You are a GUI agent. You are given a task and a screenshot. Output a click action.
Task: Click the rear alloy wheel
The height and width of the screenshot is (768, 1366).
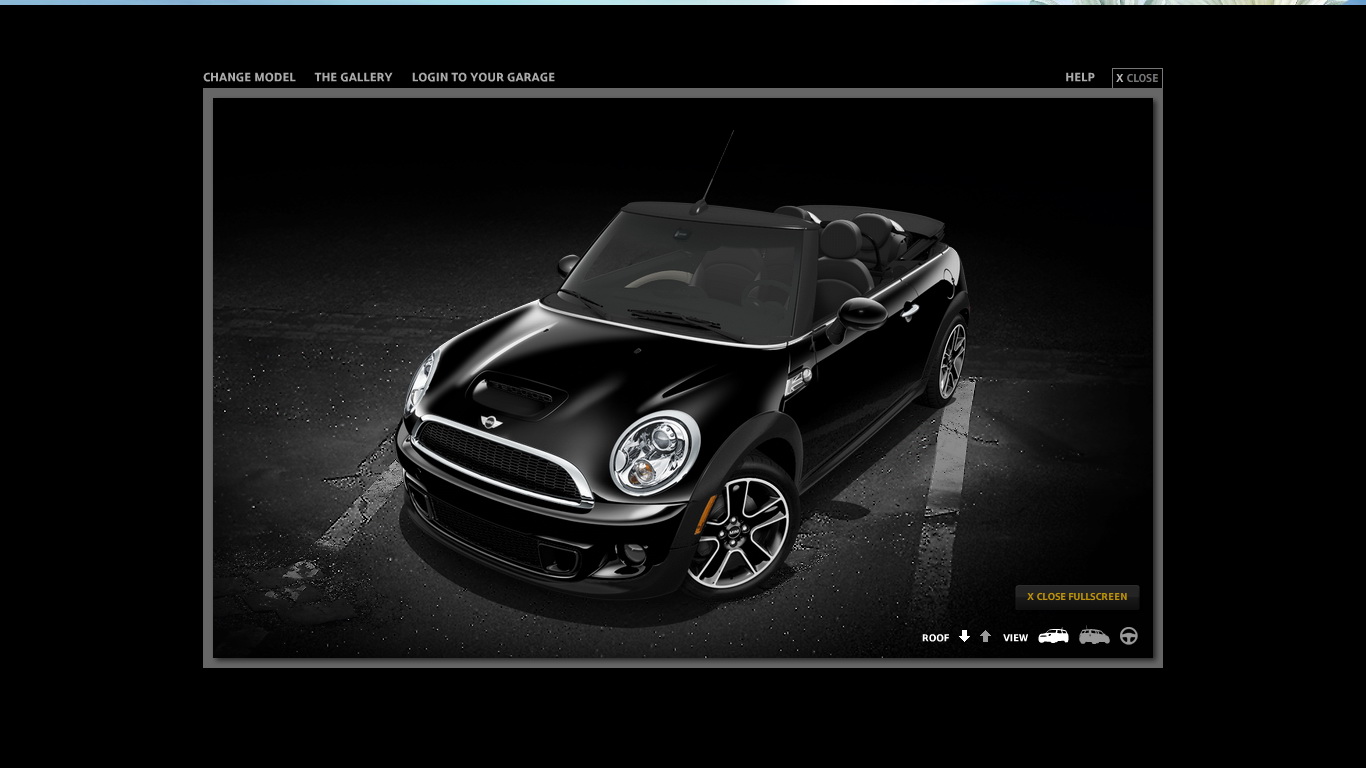tap(951, 361)
